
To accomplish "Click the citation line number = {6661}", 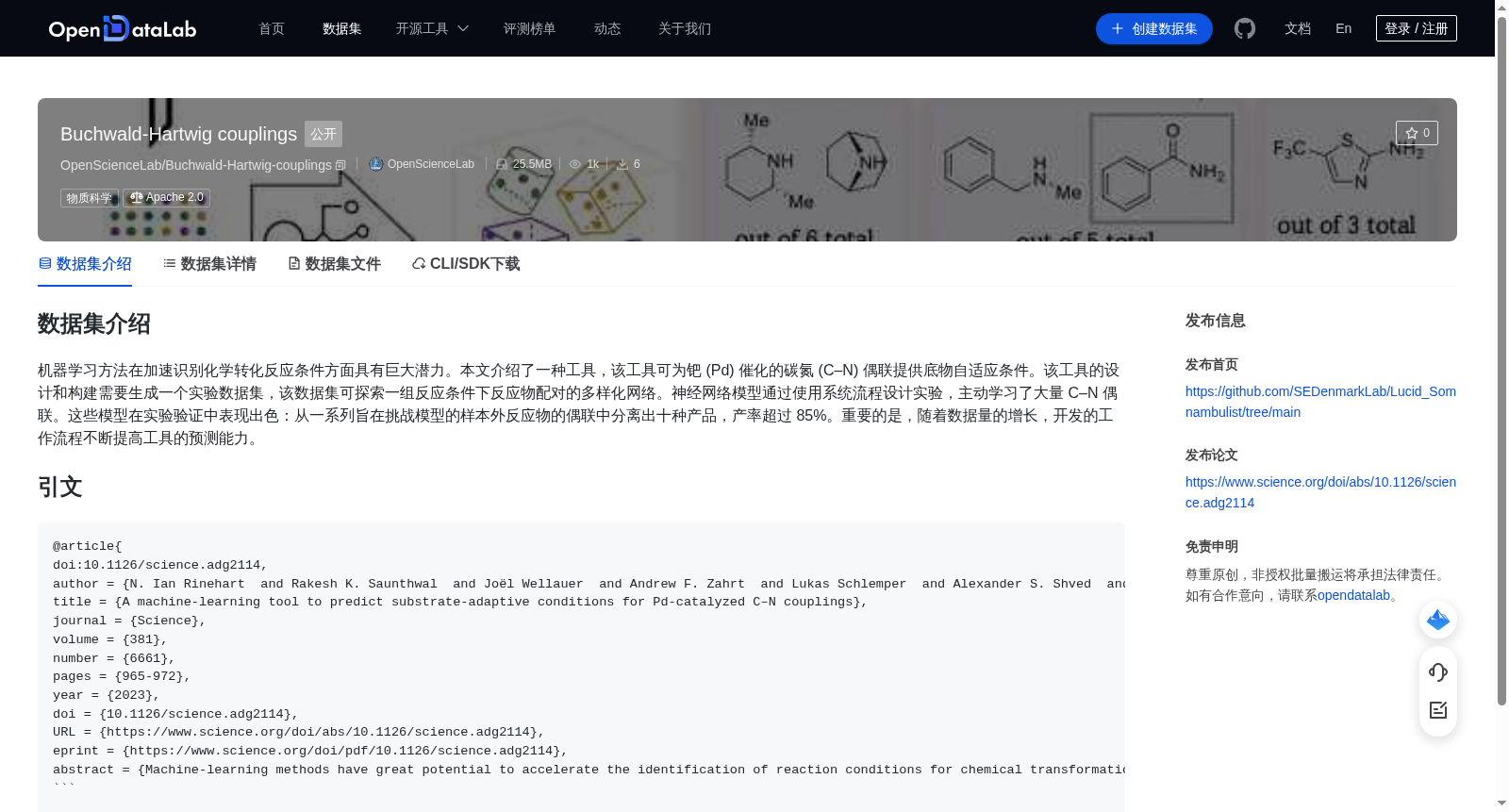I will click(114, 658).
